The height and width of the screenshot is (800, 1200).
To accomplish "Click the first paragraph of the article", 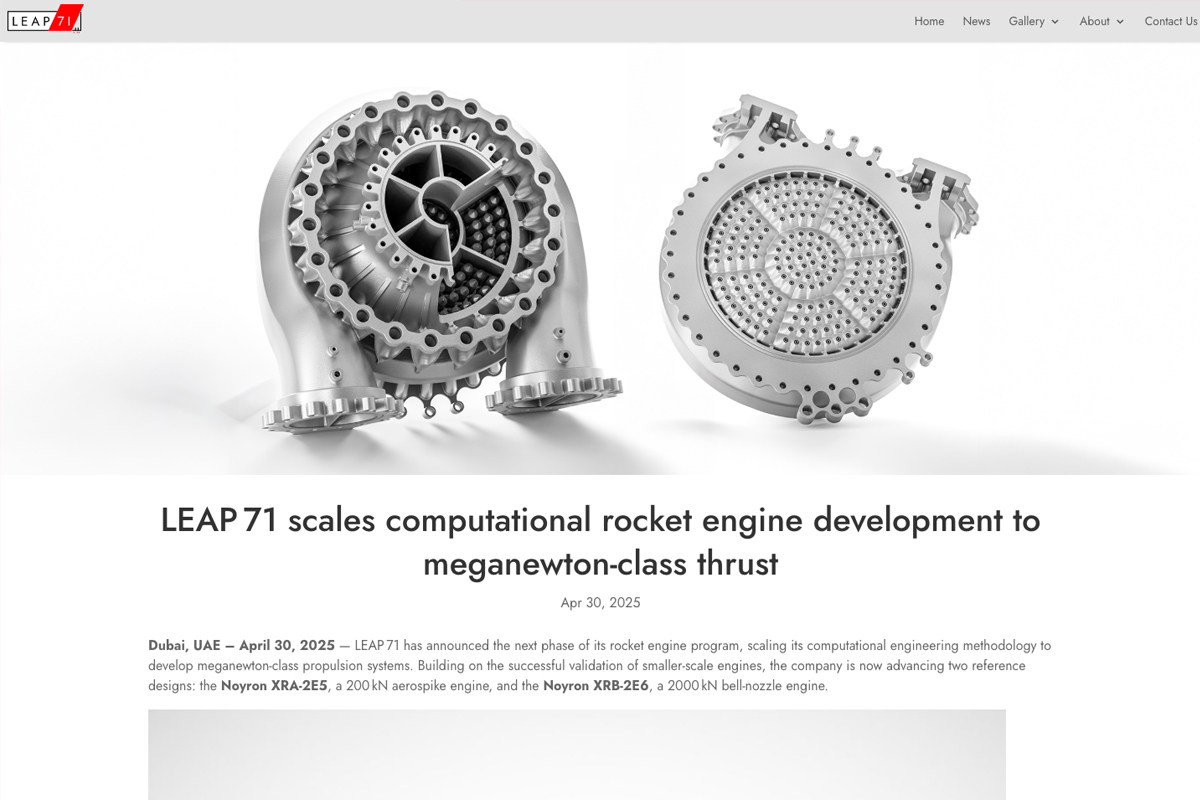I will 600,665.
